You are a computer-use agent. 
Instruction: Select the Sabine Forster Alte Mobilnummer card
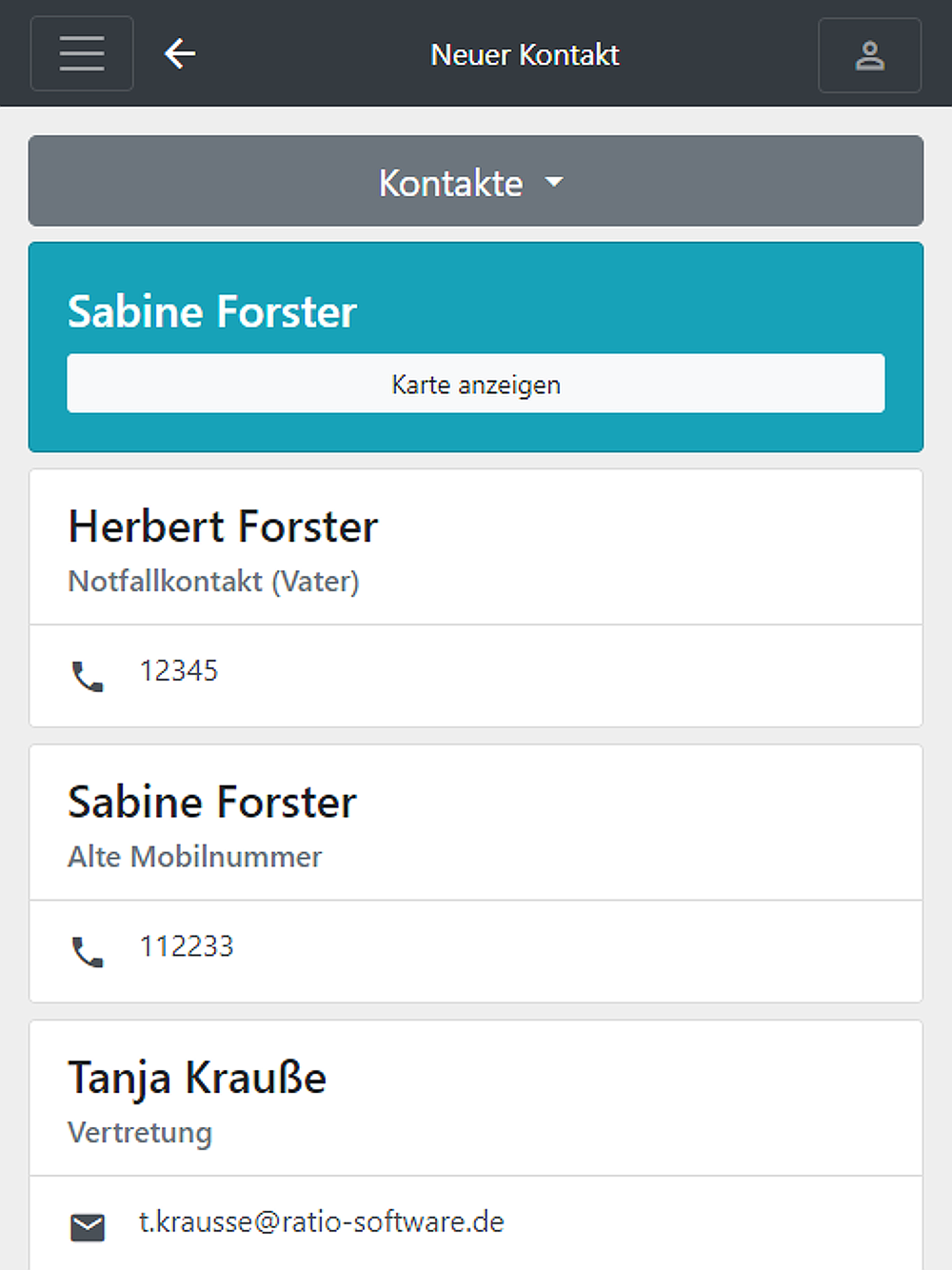pyautogui.click(x=212, y=803)
